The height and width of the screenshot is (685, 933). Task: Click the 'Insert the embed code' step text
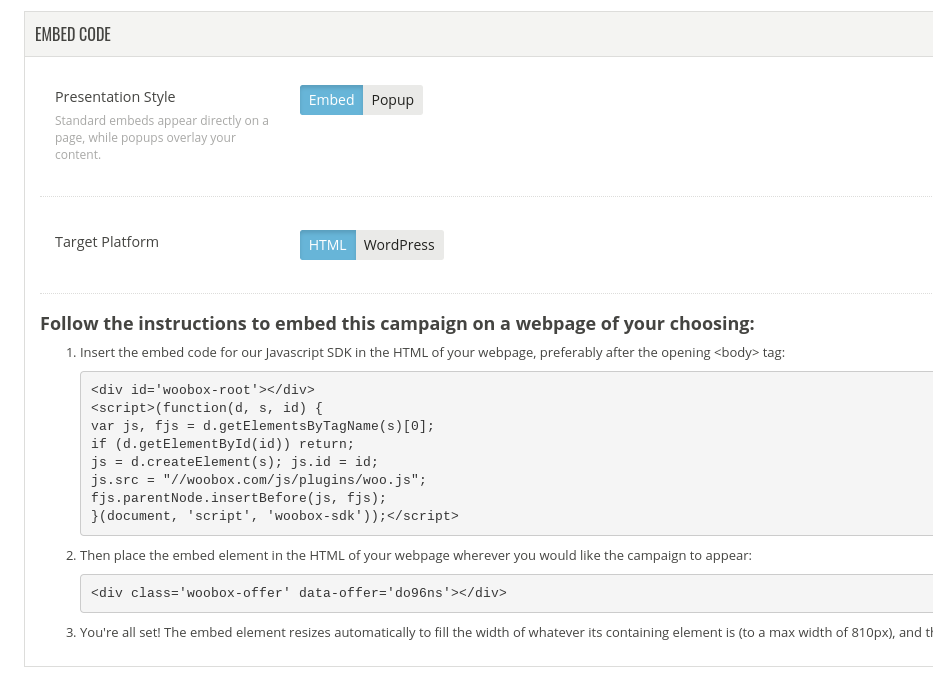click(432, 353)
